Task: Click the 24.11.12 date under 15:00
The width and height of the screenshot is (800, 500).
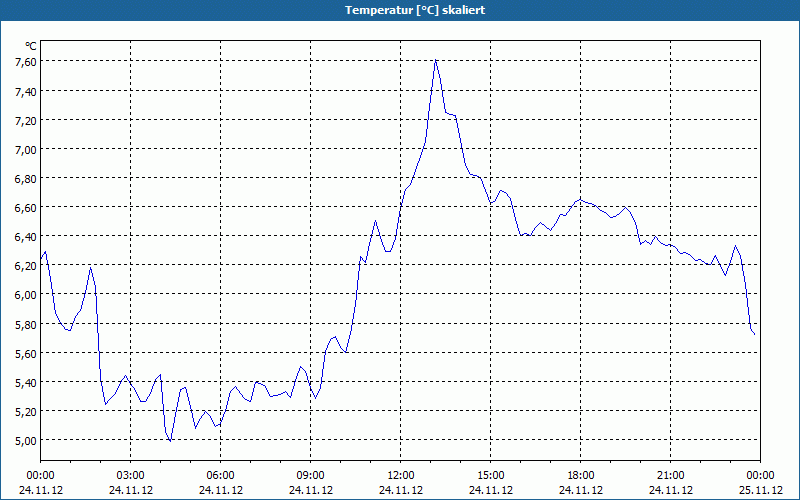Action: point(491,490)
